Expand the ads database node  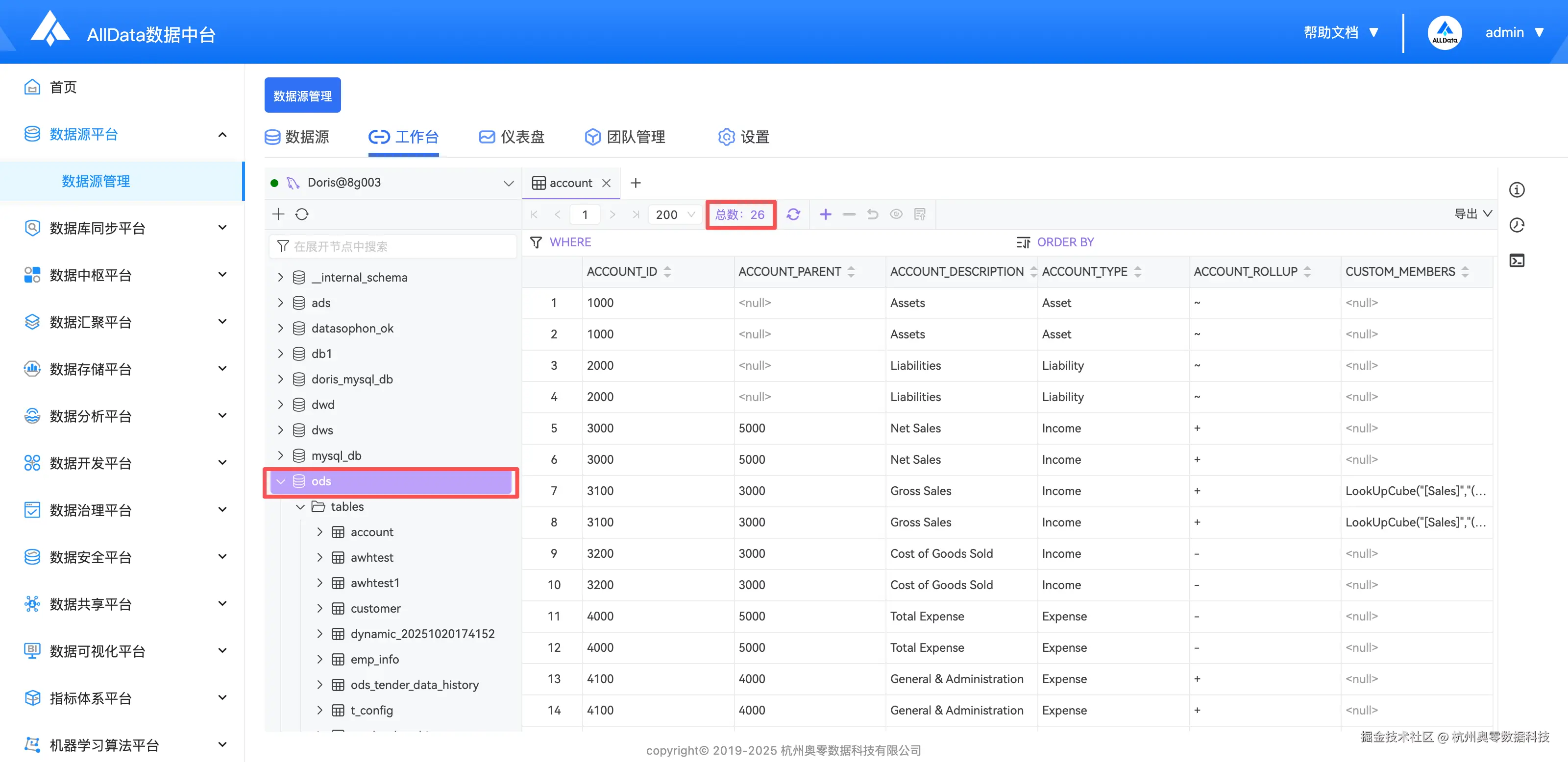click(281, 303)
